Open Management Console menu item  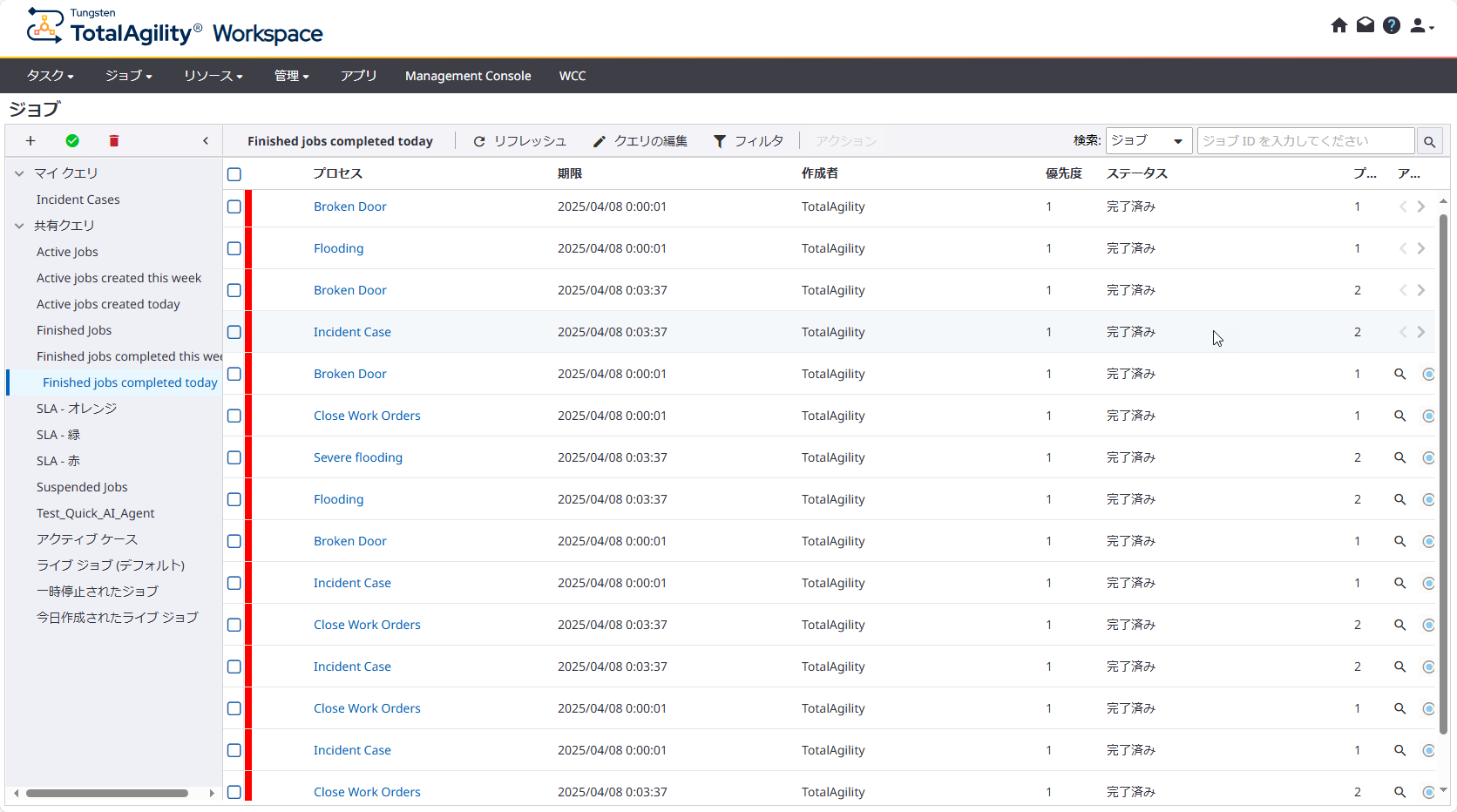468,76
